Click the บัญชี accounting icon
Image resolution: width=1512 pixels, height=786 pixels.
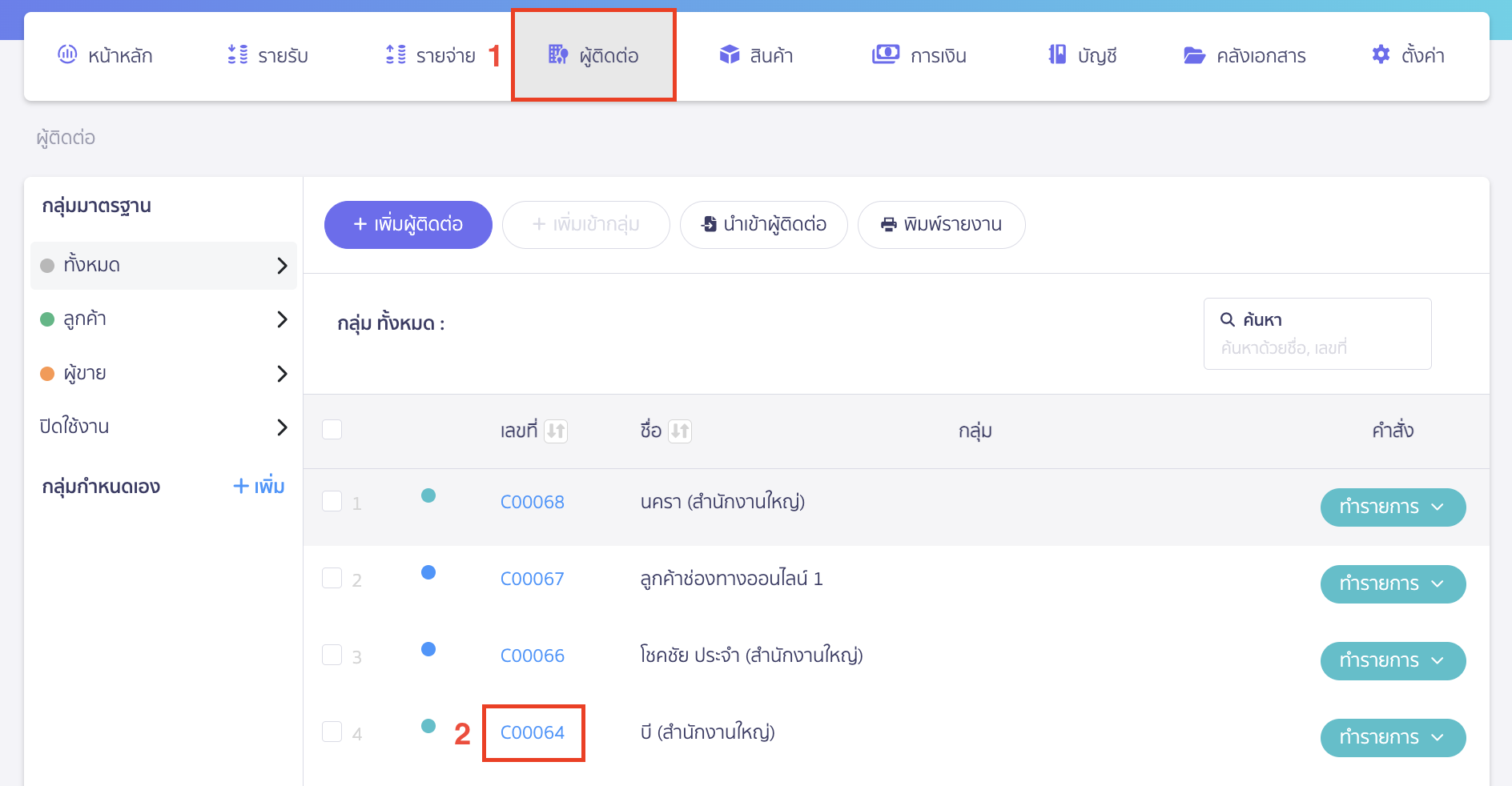click(x=1056, y=54)
